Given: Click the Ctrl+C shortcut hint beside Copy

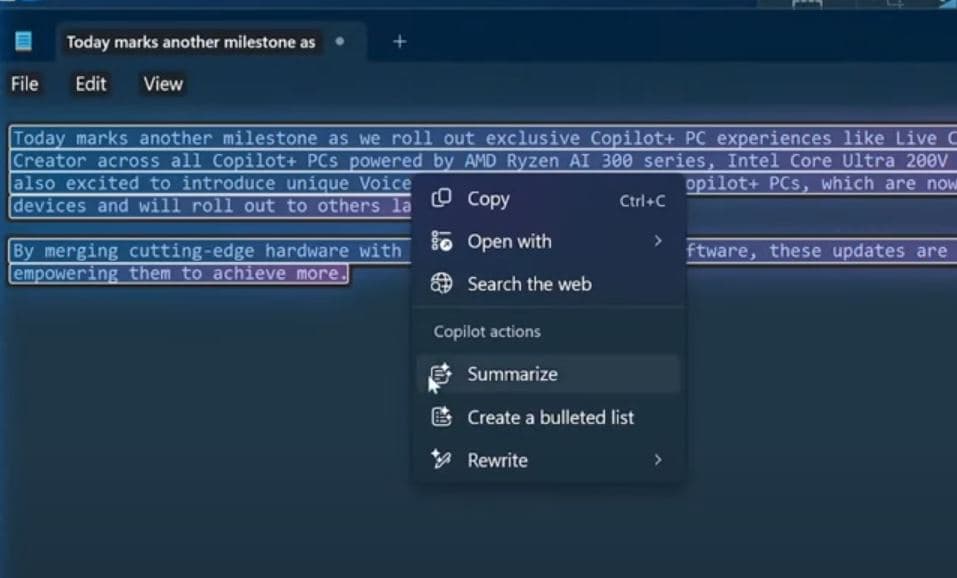Looking at the screenshot, I should point(642,200).
